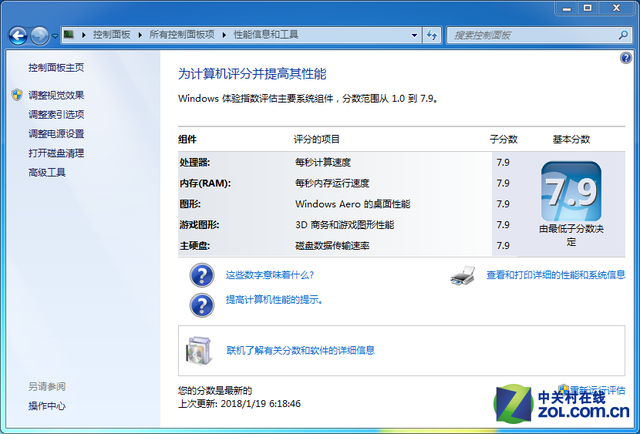Click the question icon beside 这些数字意味着什么

[202, 275]
